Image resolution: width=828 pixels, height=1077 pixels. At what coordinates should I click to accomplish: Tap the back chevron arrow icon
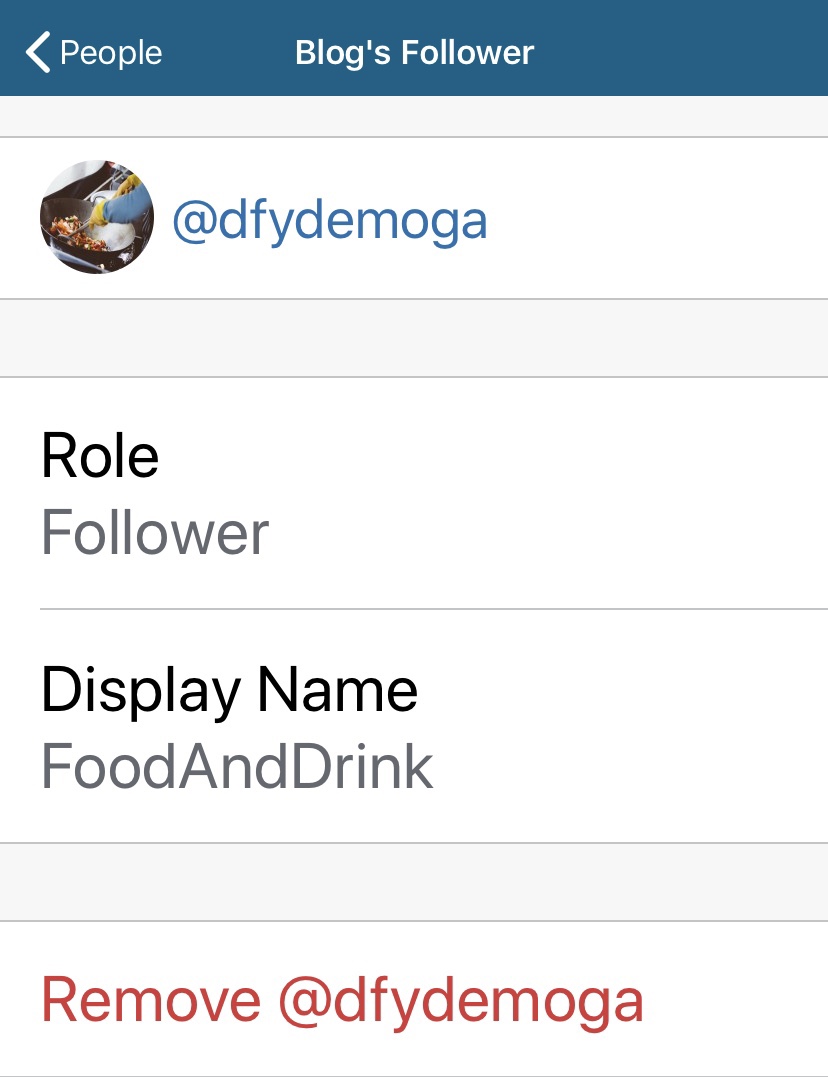(38, 52)
